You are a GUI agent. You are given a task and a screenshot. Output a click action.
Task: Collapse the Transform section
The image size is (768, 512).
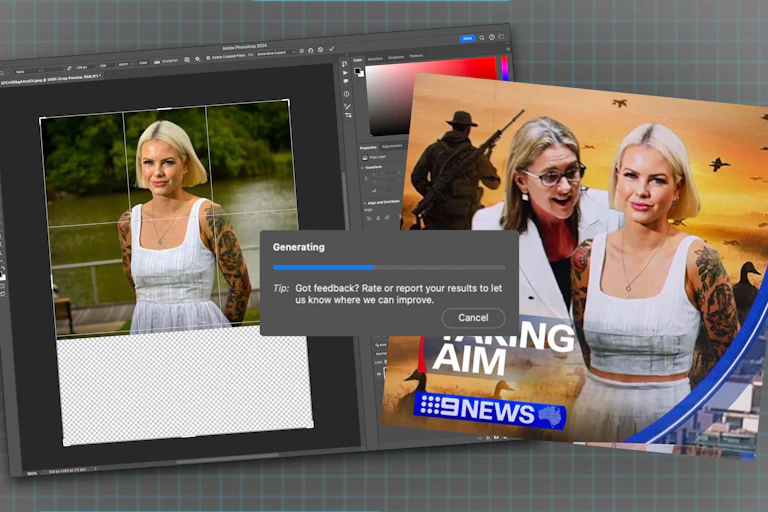362,168
